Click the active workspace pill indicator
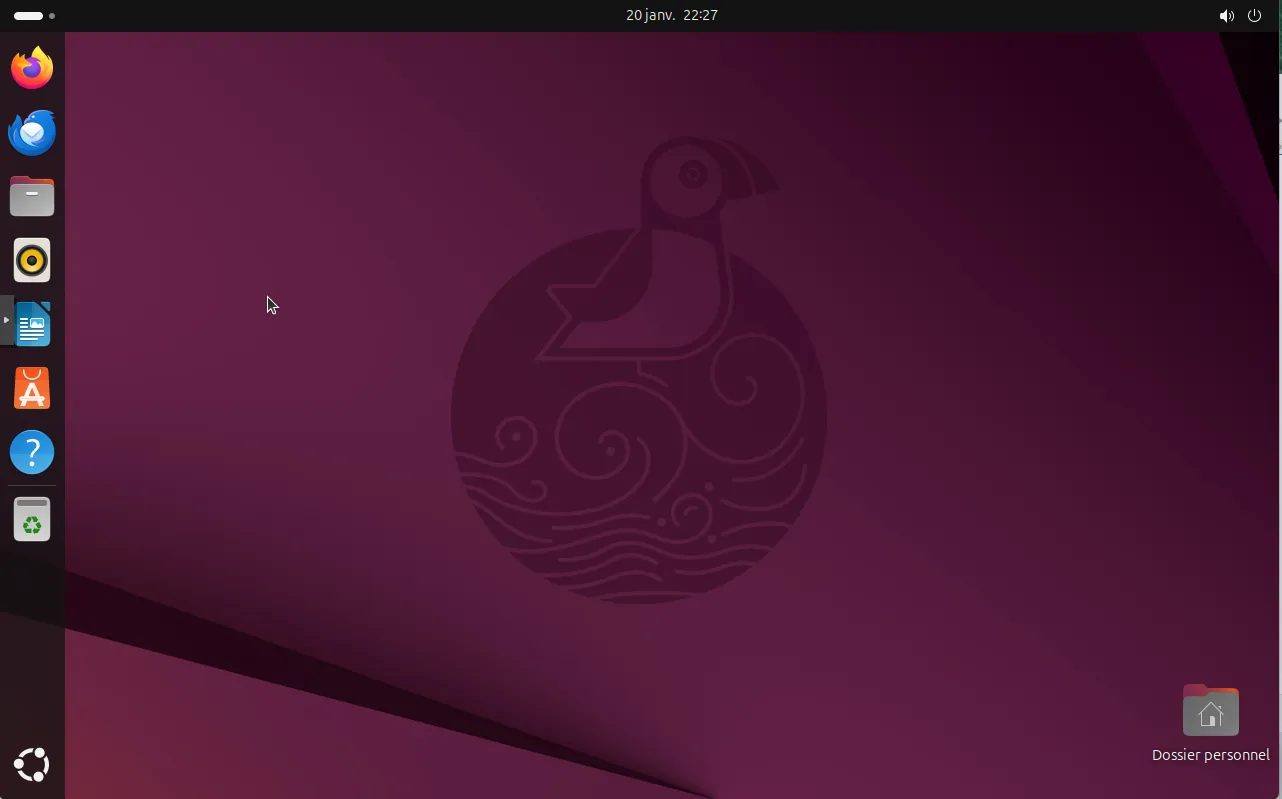 (28, 16)
